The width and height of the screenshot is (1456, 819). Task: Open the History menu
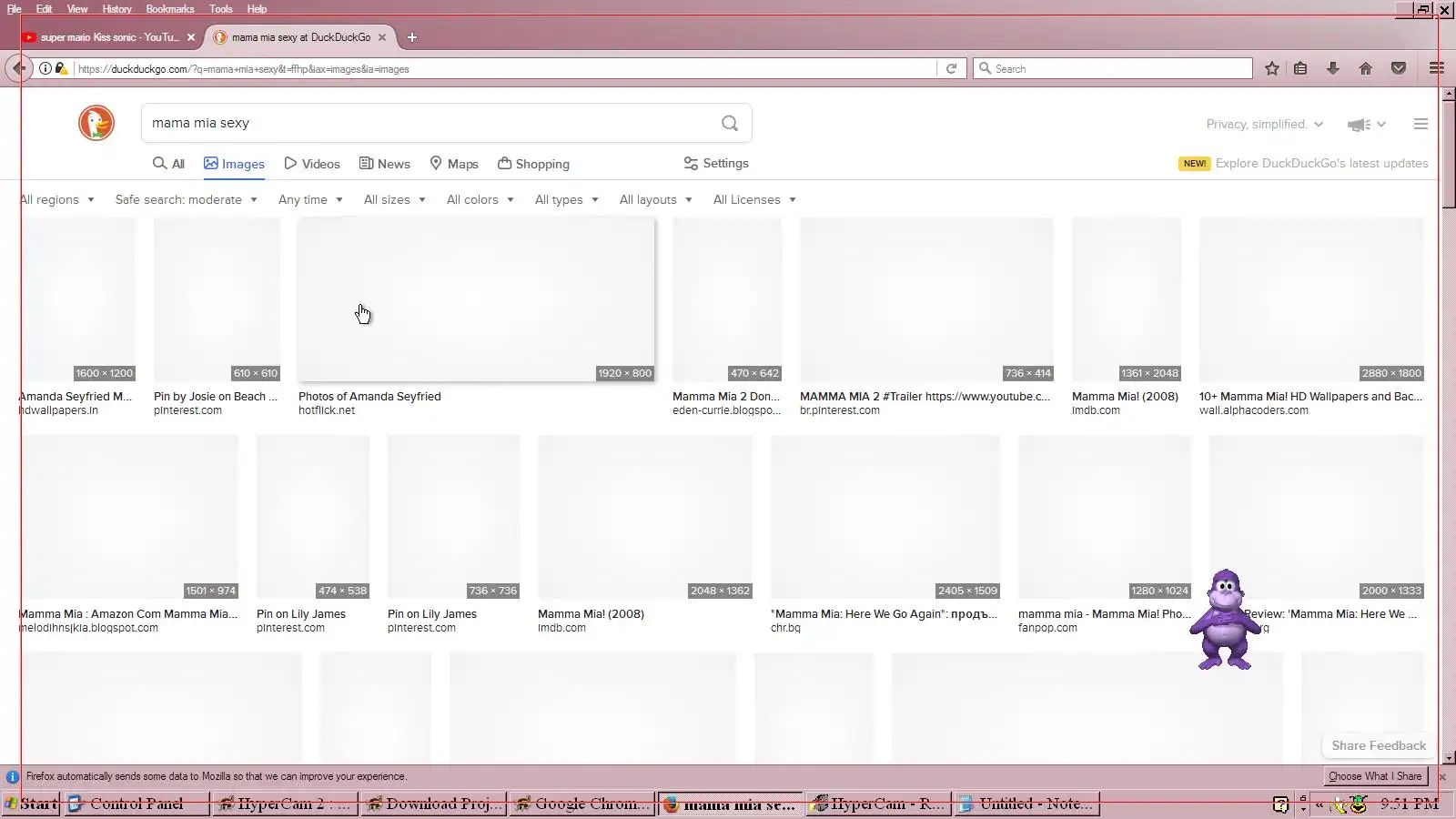[116, 9]
